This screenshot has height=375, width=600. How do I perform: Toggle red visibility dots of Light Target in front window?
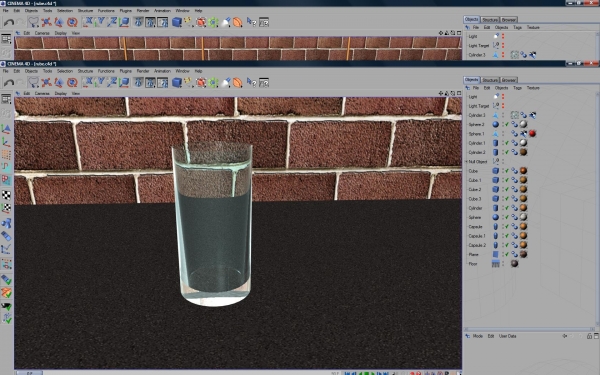click(x=503, y=106)
